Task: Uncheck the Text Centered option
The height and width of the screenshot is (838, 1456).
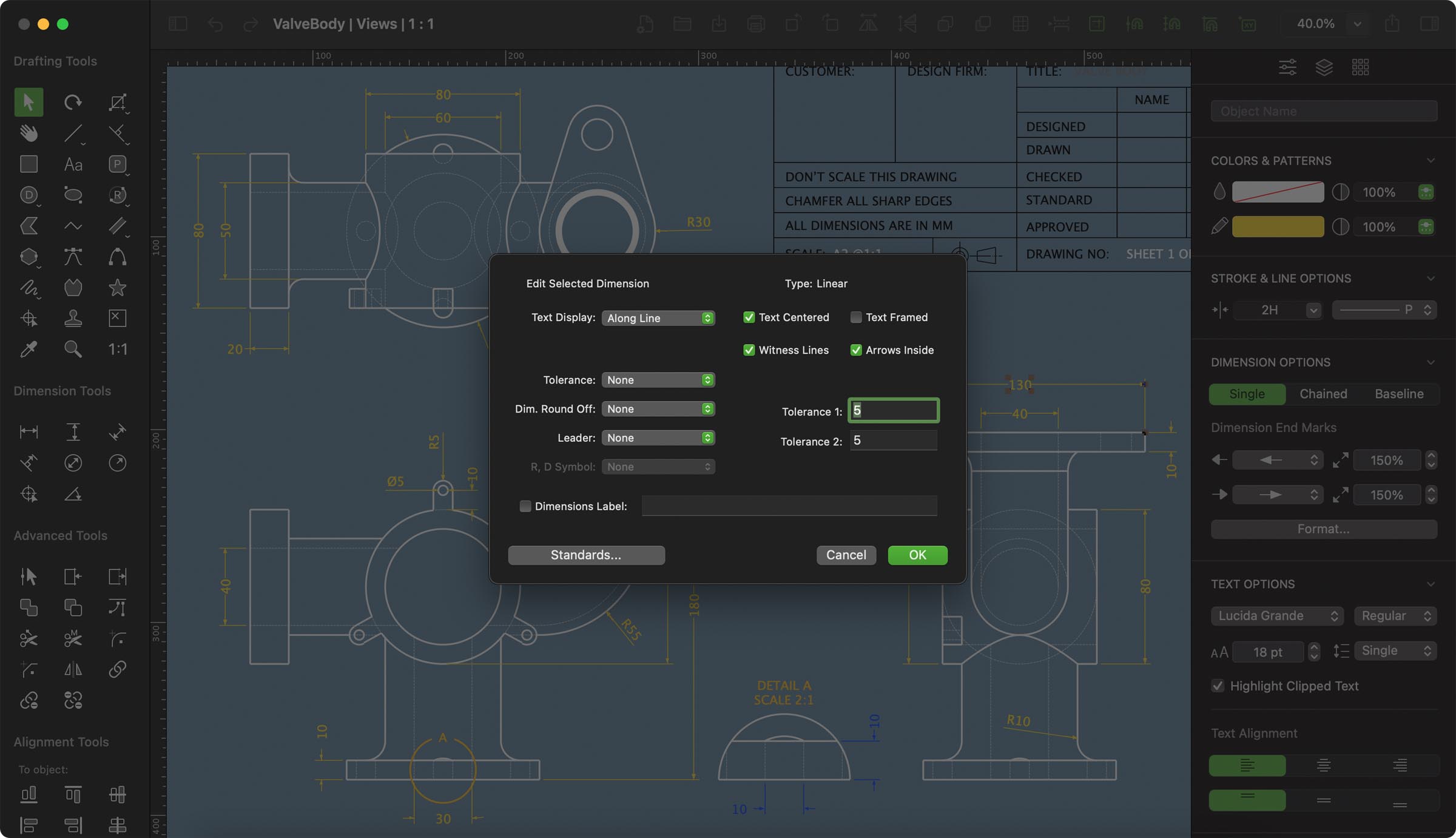Action: pos(749,317)
